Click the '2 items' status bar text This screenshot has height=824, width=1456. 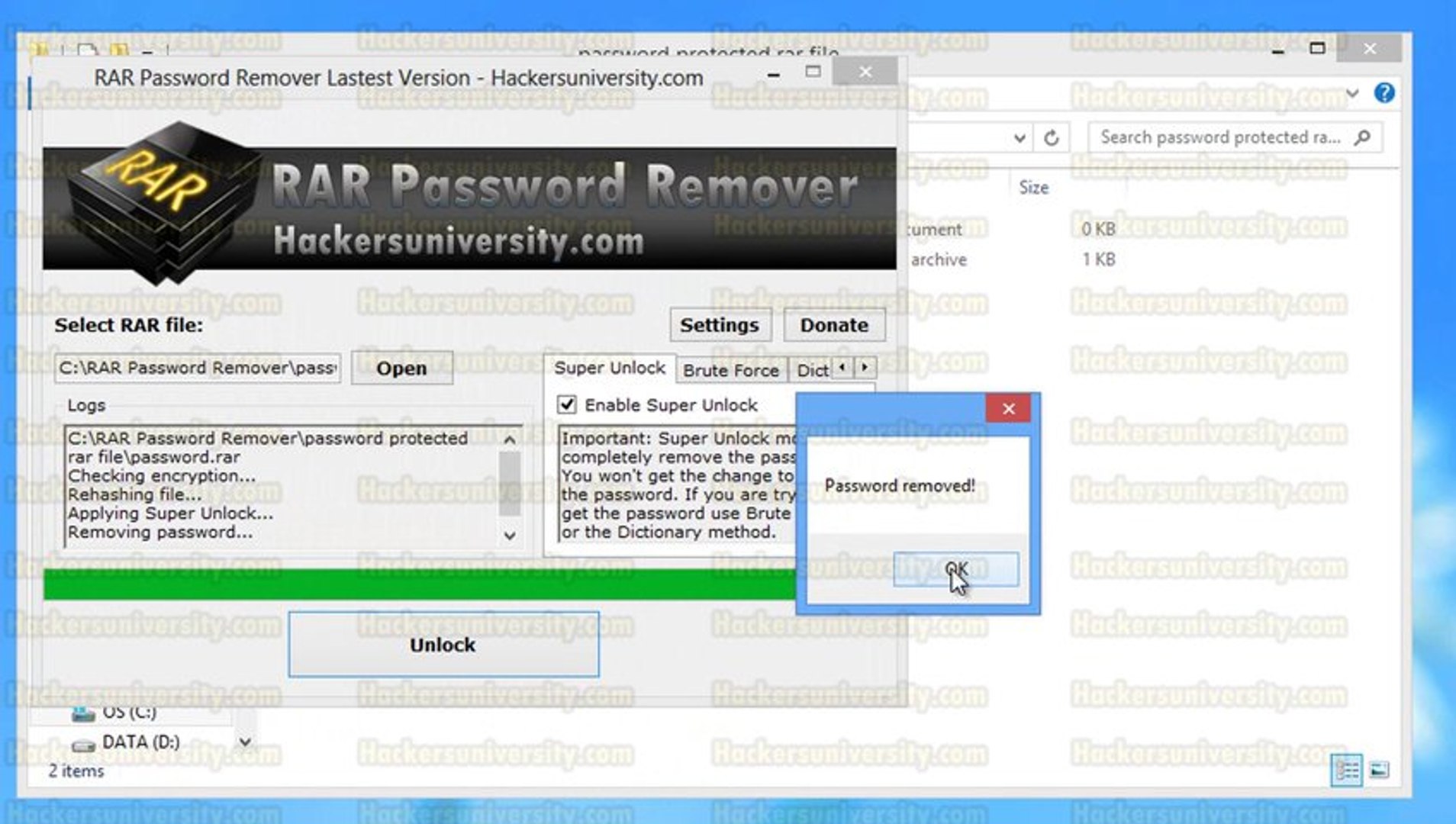pyautogui.click(x=76, y=771)
